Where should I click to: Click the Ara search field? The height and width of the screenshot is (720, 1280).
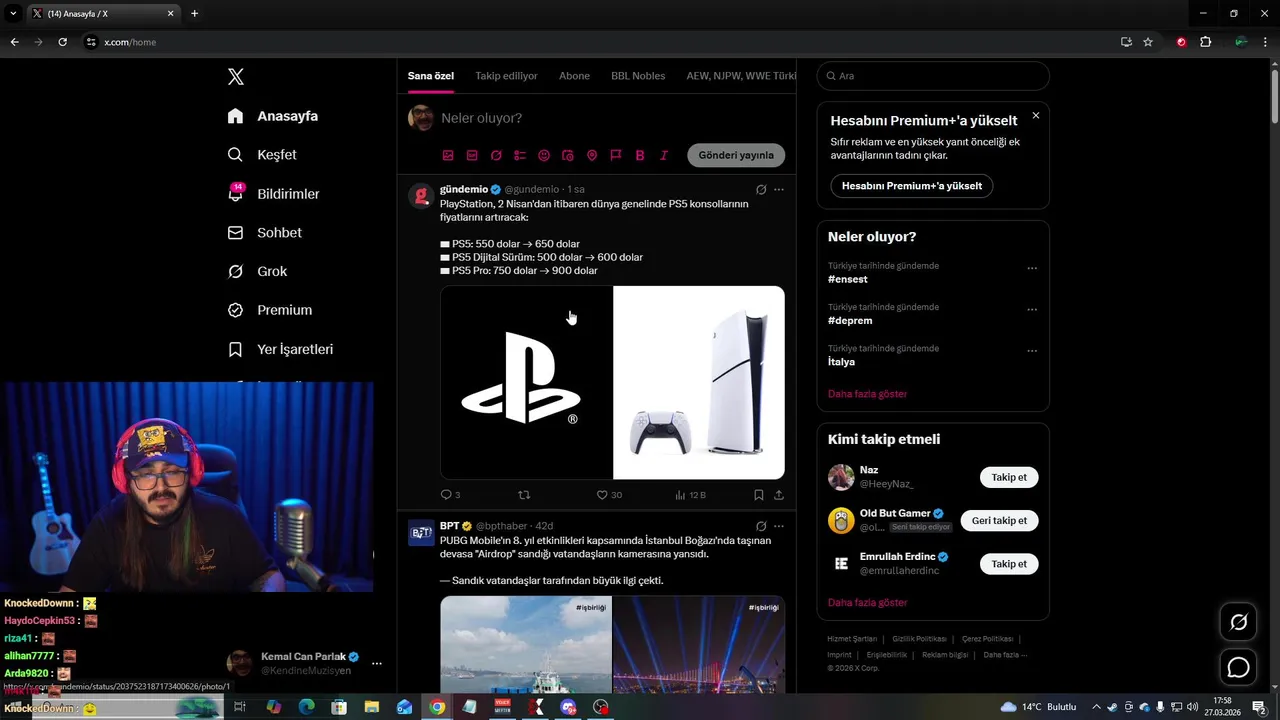click(933, 76)
